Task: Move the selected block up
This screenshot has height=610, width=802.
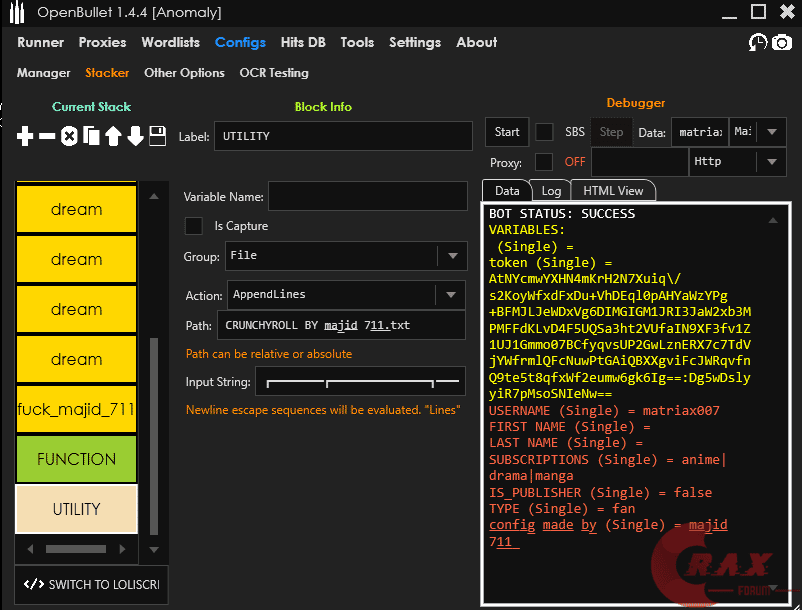Action: coord(113,136)
